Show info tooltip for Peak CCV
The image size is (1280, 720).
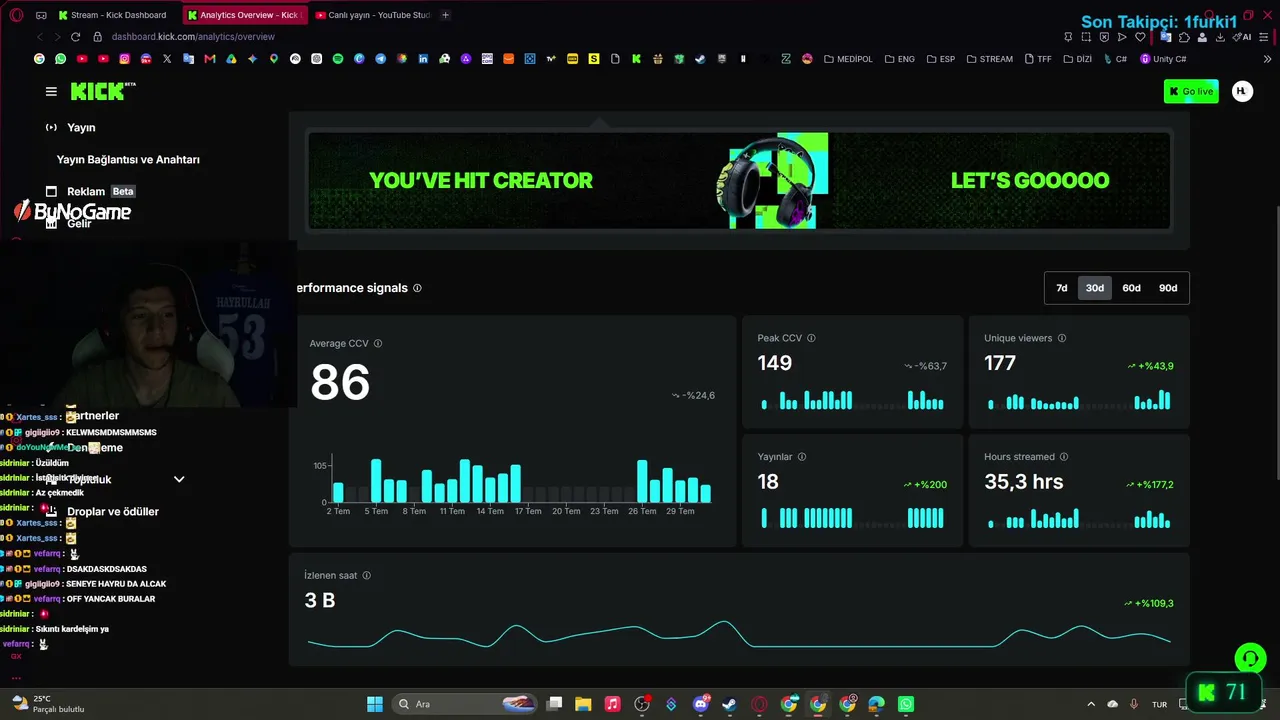coord(811,338)
